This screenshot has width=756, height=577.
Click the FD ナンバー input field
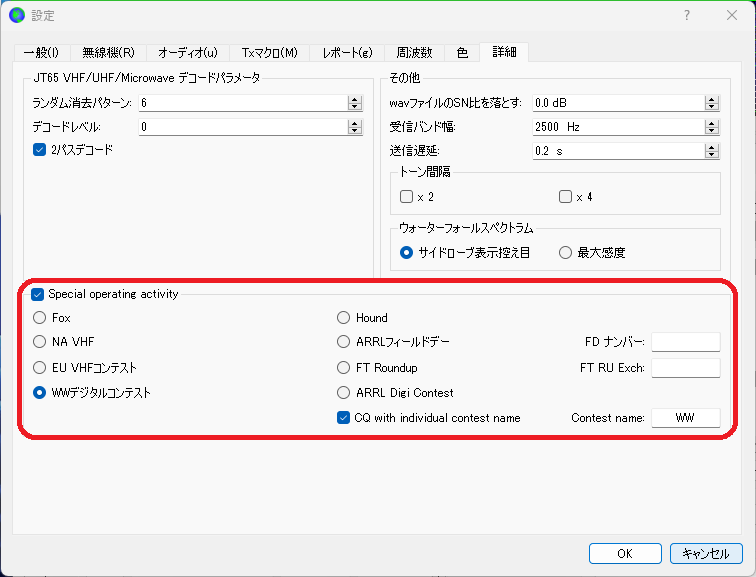[686, 342]
